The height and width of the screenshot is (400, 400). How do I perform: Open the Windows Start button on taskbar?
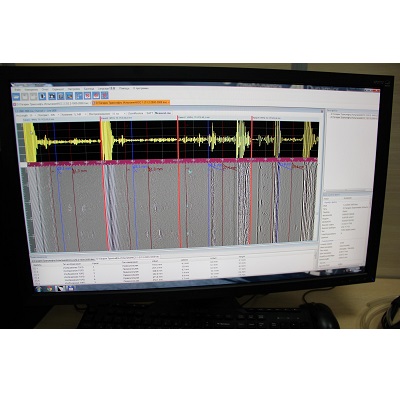[x=38, y=287]
